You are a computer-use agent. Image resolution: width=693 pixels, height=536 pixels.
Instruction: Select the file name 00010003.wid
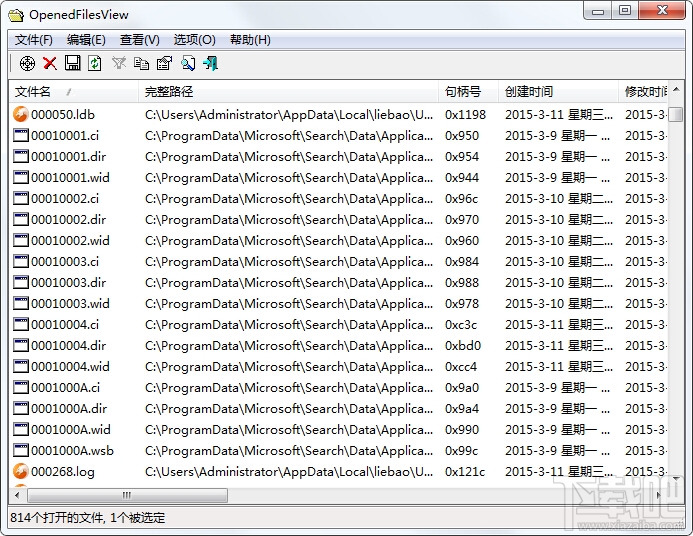[x=70, y=304]
